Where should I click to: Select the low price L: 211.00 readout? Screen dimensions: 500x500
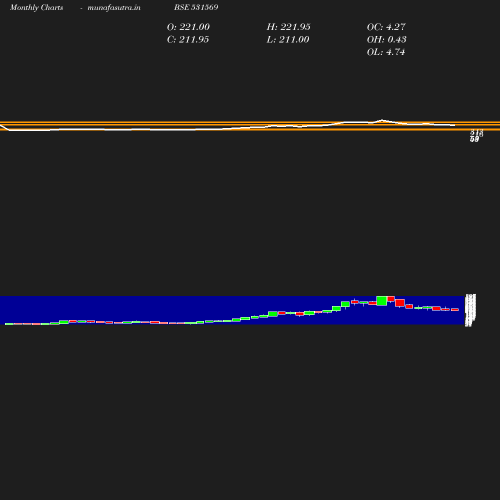pyautogui.click(x=288, y=40)
